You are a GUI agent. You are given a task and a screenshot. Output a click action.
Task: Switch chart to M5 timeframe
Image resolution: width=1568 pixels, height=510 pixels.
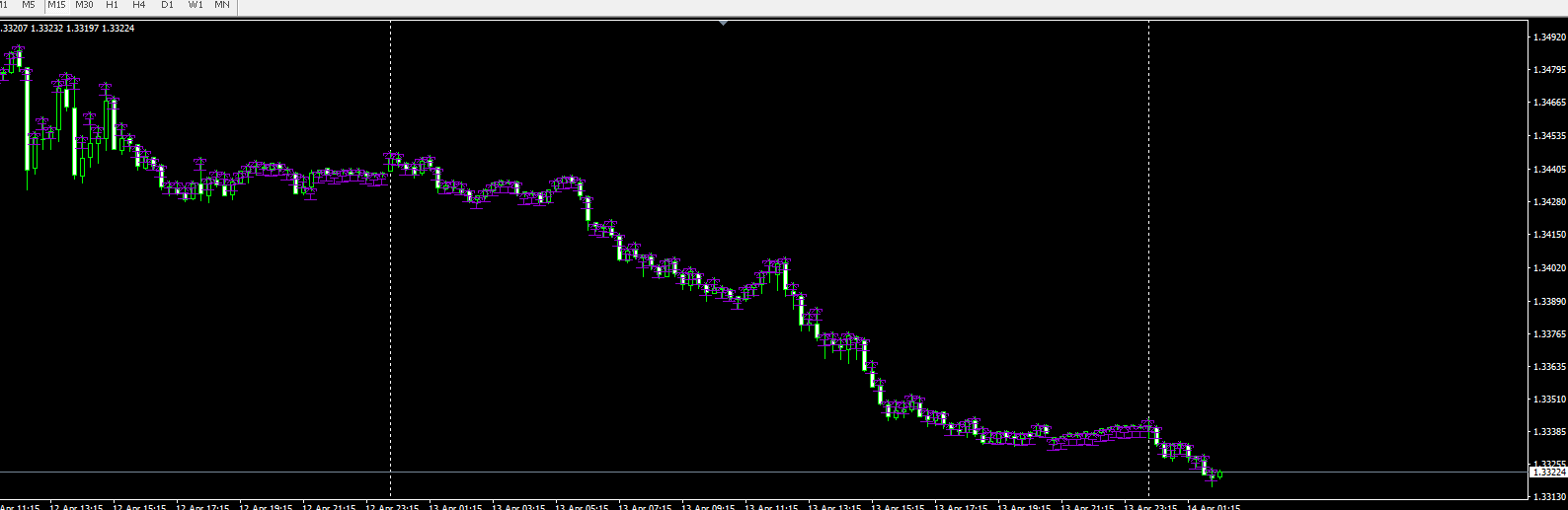(x=29, y=5)
